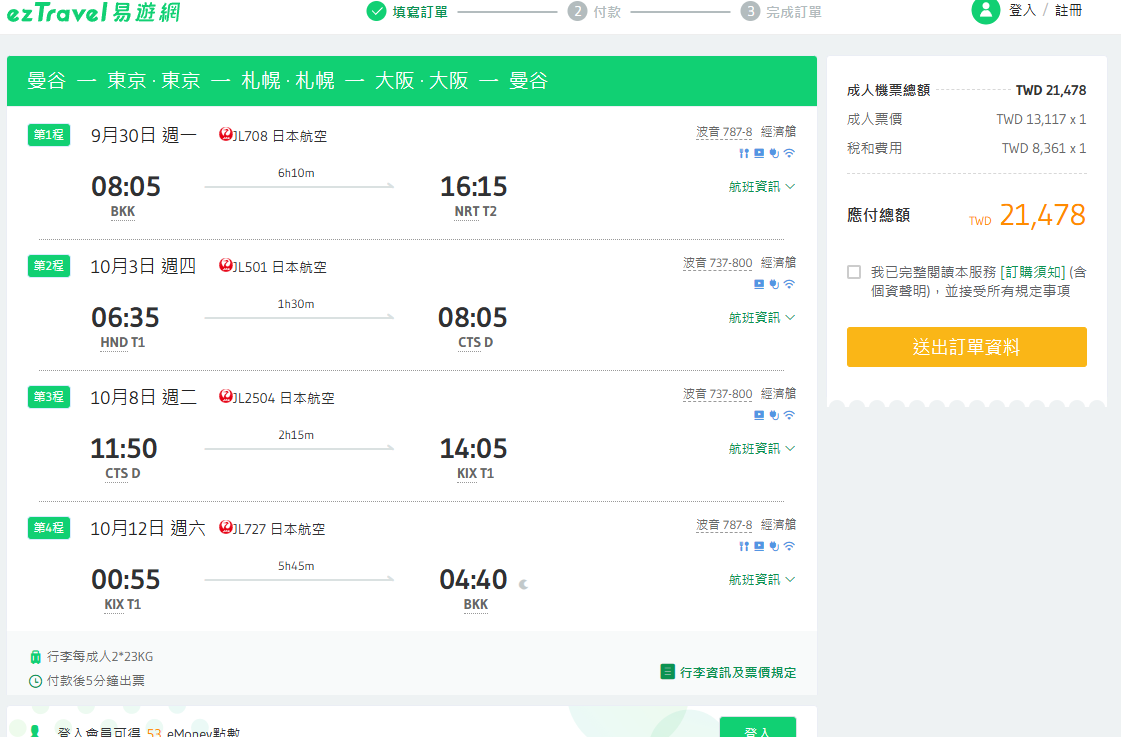Screen dimensions: 1121x737
Task: Click the CTS D arrival code under 08:05
Action: click(x=475, y=342)
